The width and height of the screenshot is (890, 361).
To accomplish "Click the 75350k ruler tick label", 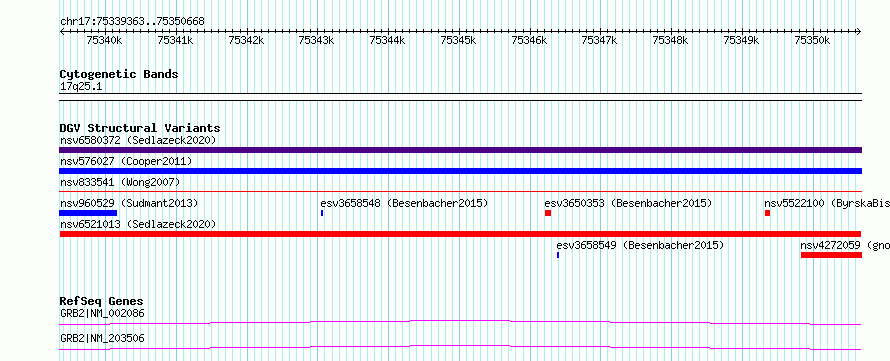I will [x=812, y=40].
